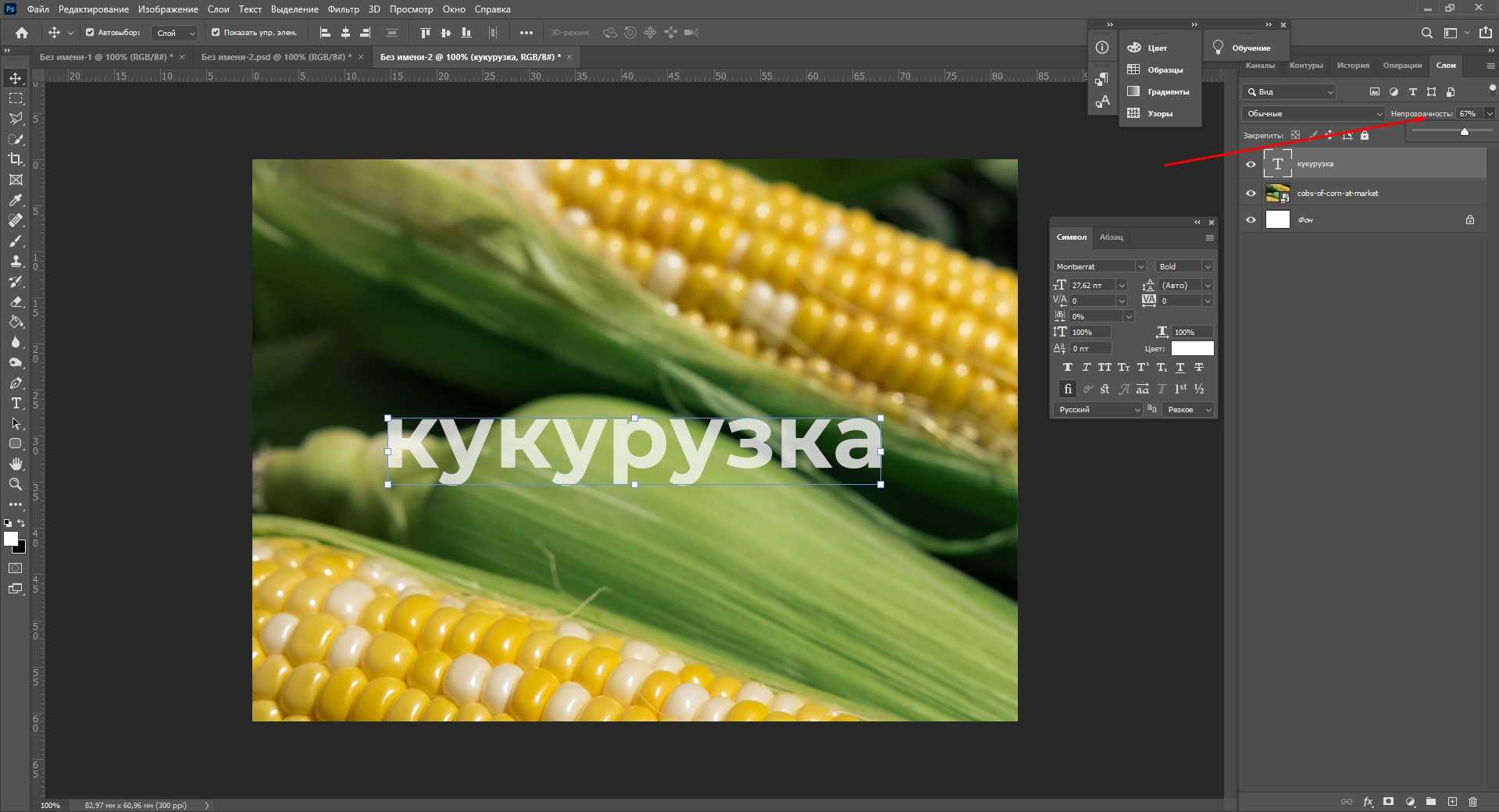The image size is (1499, 812).
Task: Select the Eyedropper tool
Action: (x=16, y=201)
